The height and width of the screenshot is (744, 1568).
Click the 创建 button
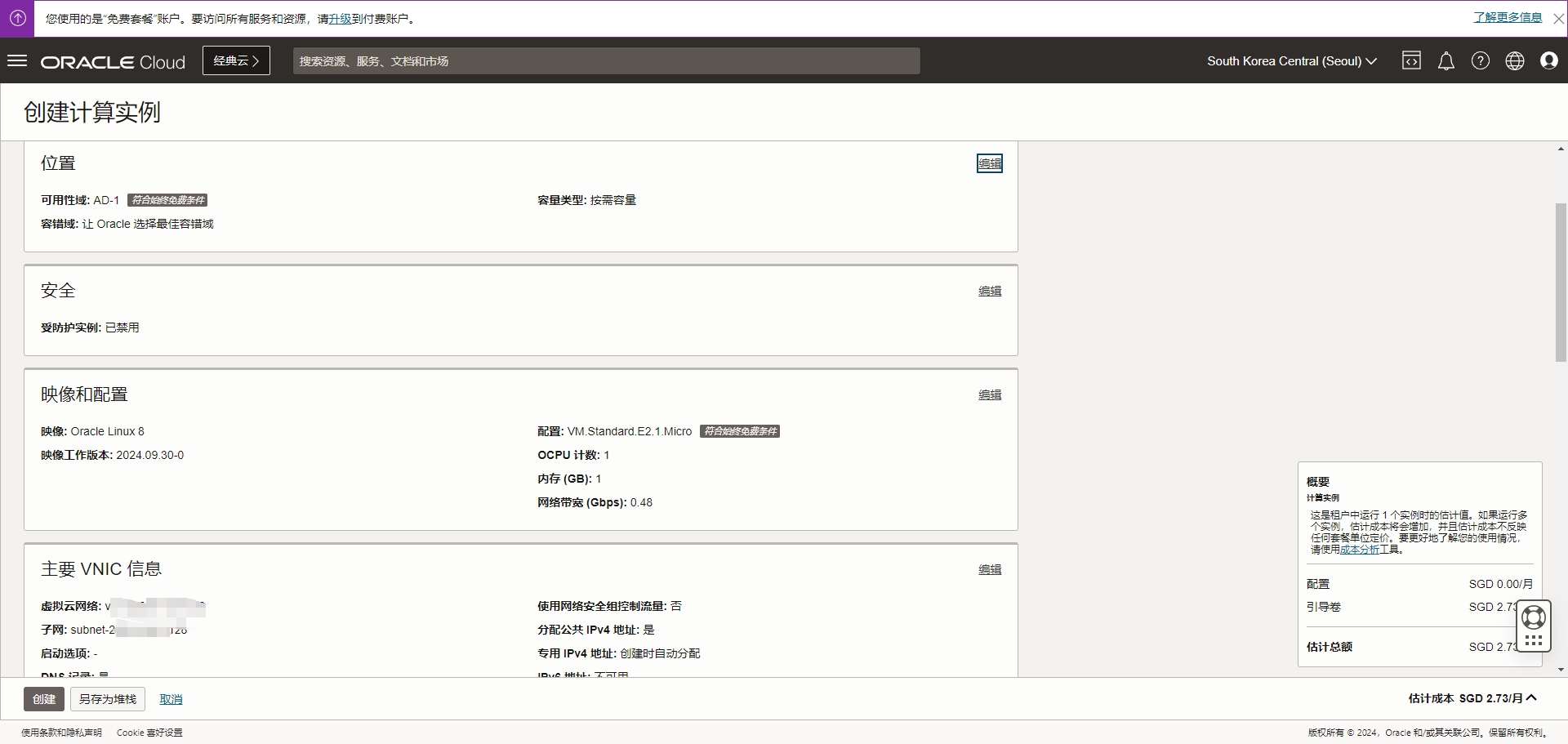[44, 699]
